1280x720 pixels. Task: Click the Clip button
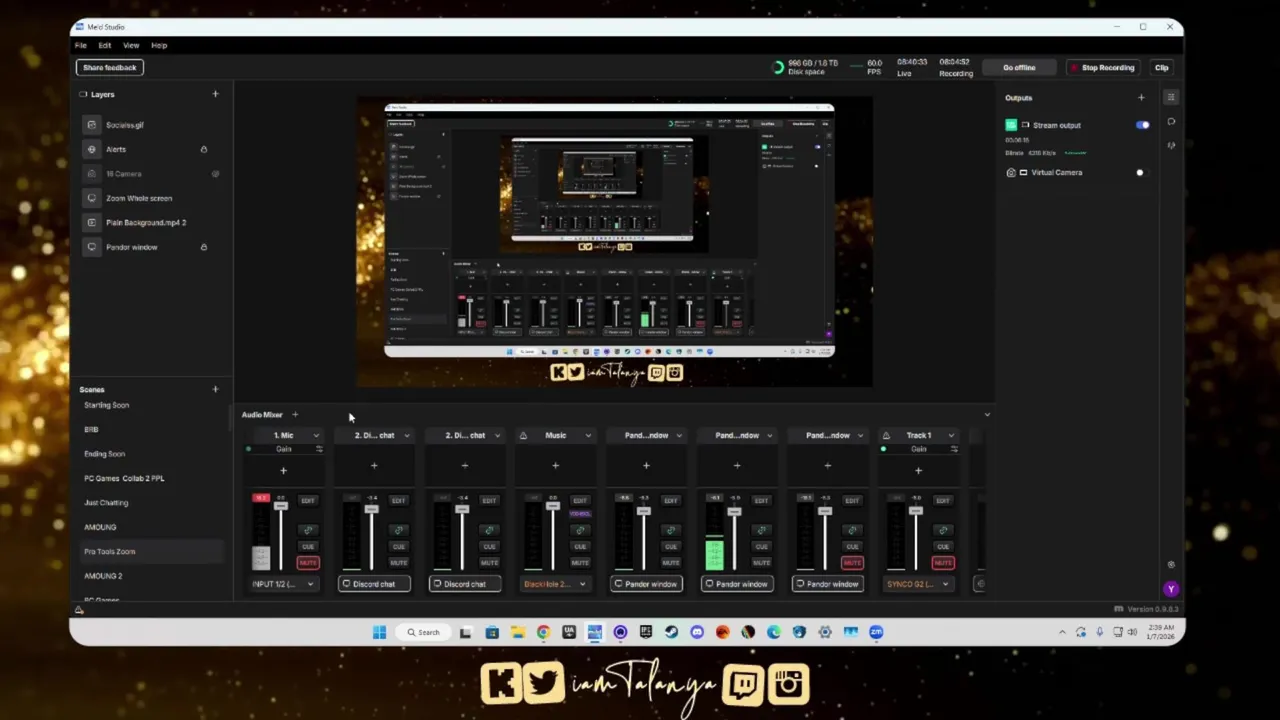[x=1161, y=67]
